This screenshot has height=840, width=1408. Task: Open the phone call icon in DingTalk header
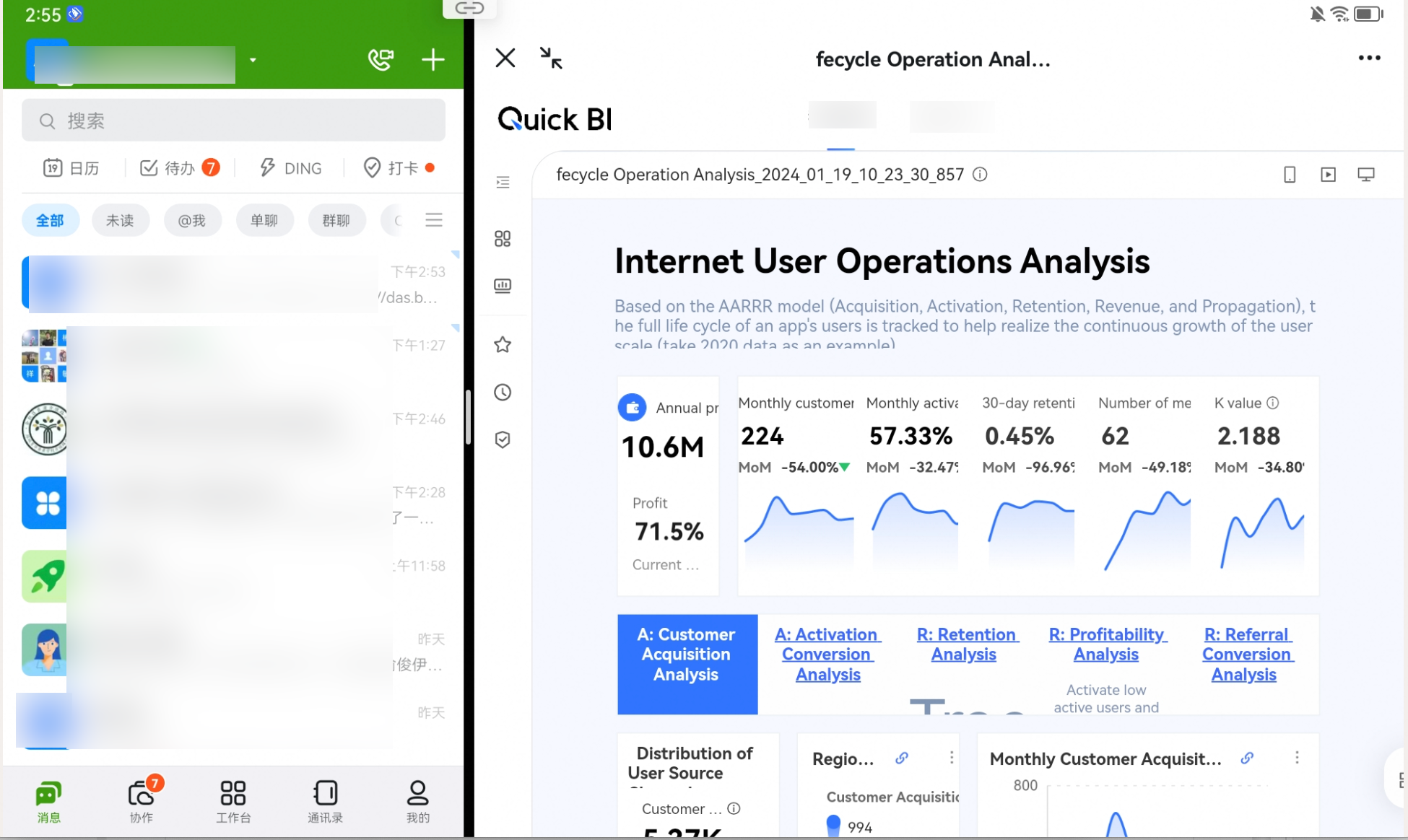coord(381,59)
